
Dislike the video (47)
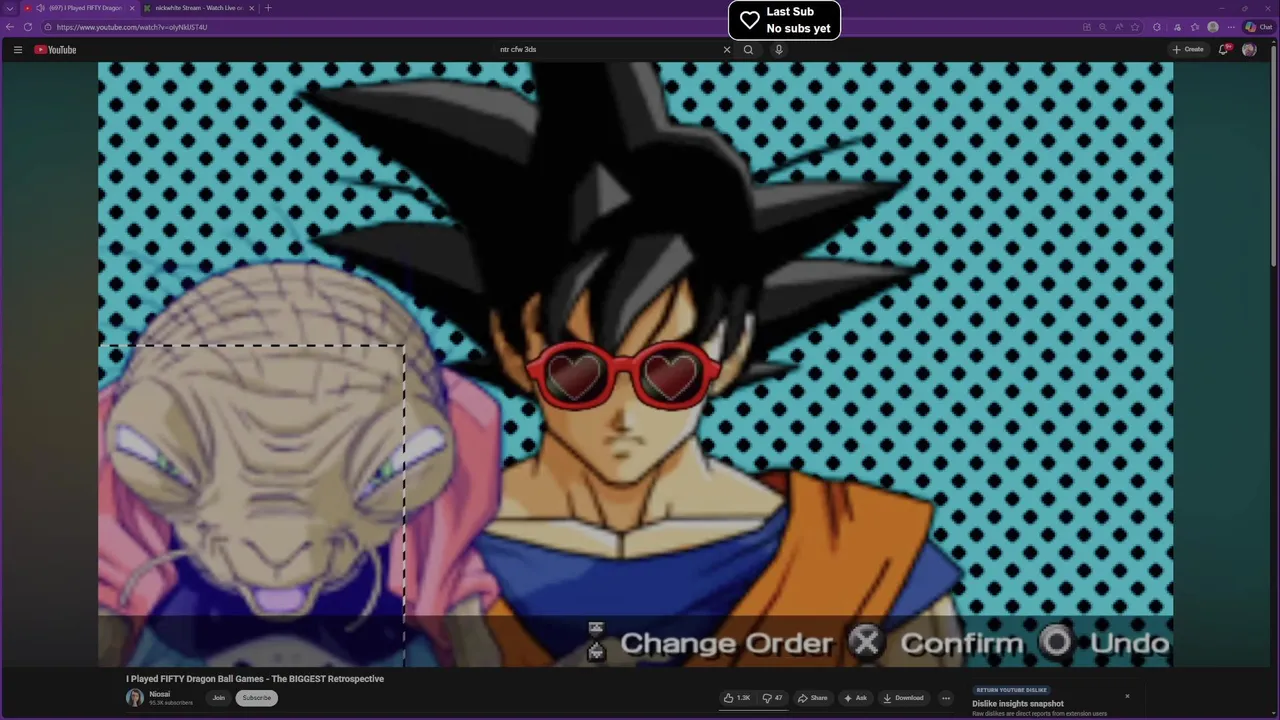click(x=773, y=698)
